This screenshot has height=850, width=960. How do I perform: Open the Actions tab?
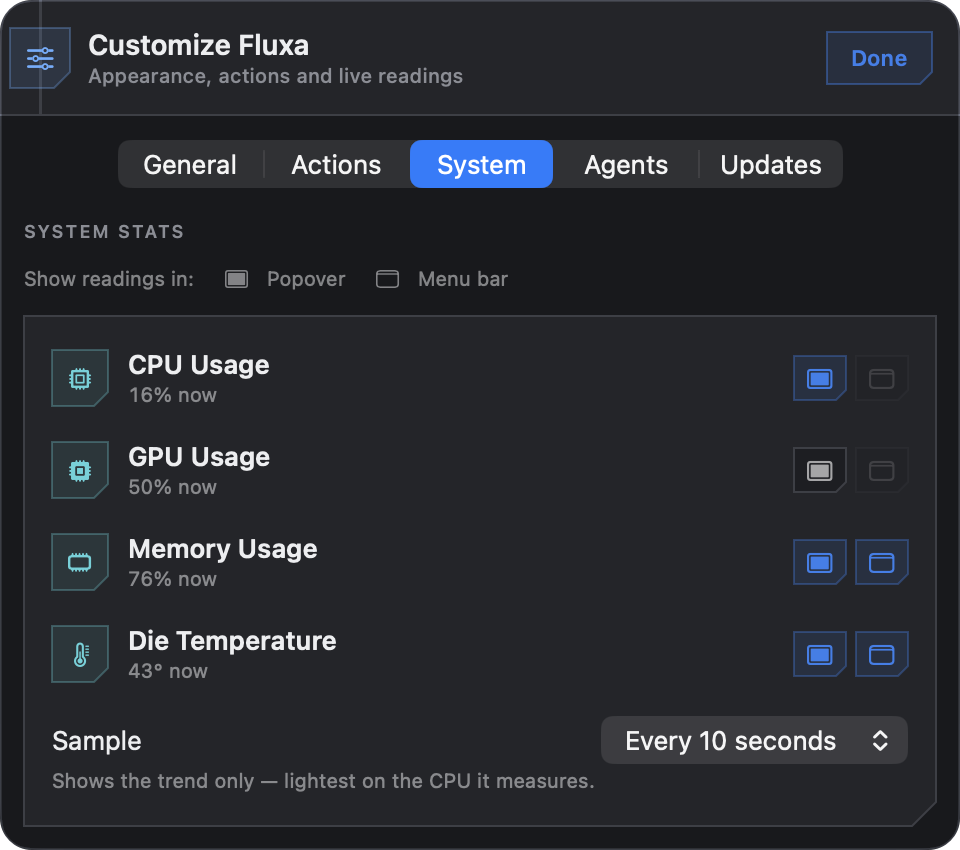click(x=336, y=164)
